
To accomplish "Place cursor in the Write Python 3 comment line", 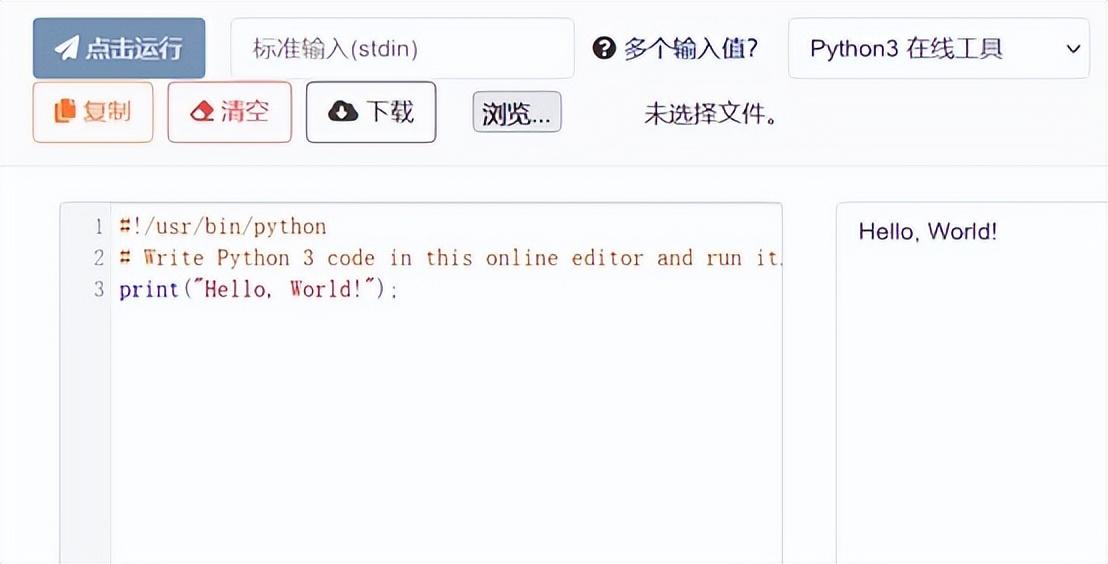I will (450, 258).
